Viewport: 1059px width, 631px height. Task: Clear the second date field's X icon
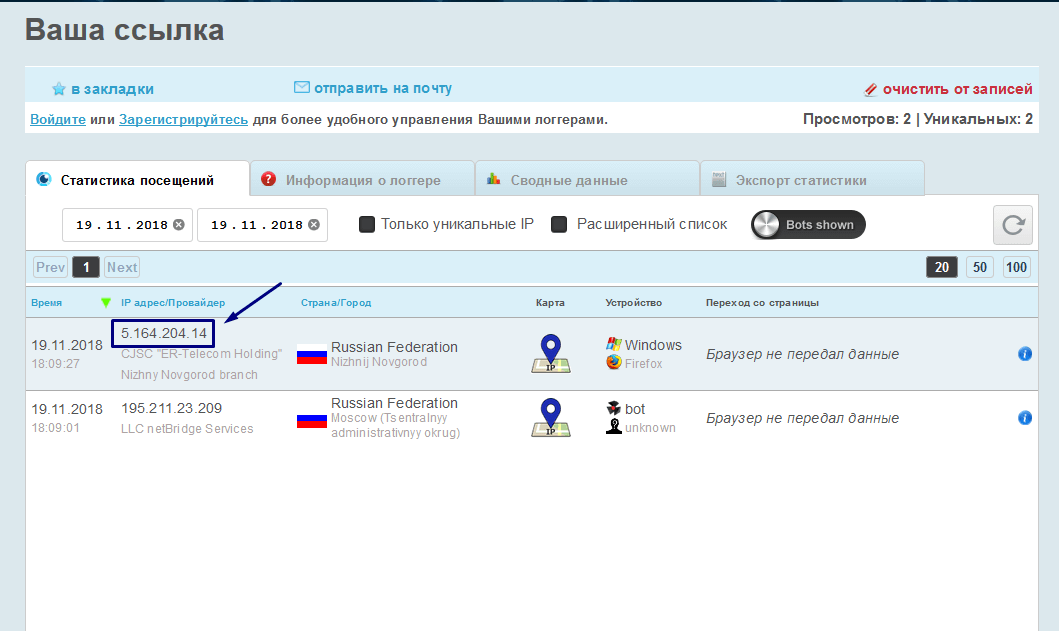tap(314, 225)
